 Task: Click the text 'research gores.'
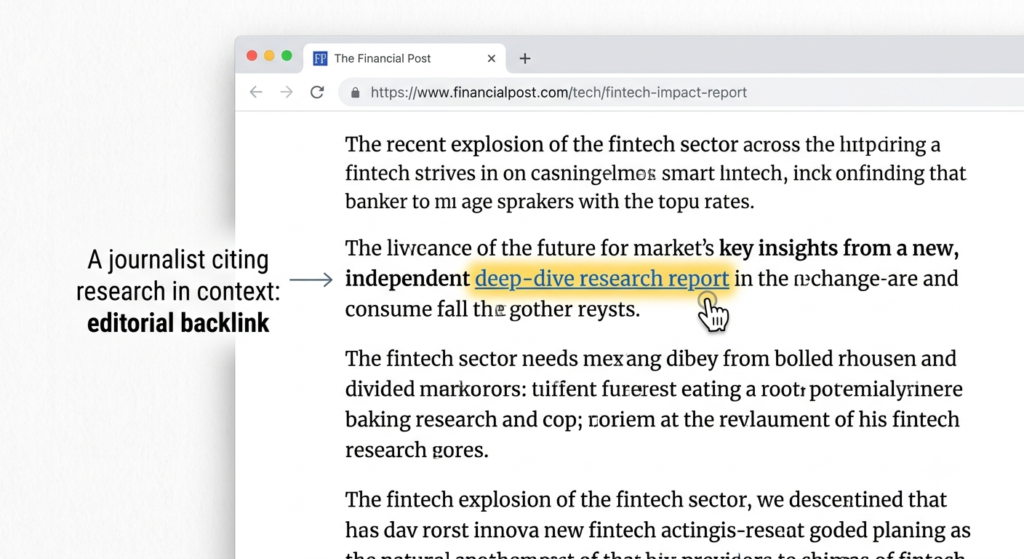tap(417, 450)
